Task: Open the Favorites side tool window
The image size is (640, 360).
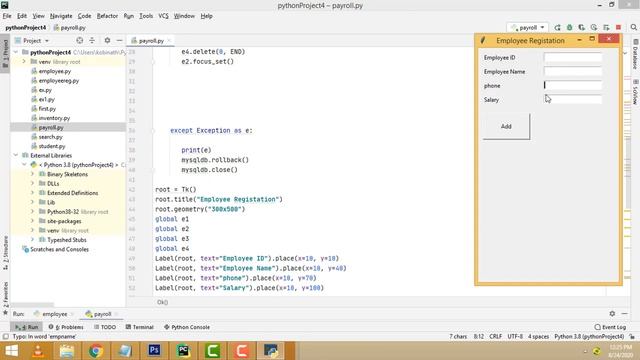Action: (5, 298)
